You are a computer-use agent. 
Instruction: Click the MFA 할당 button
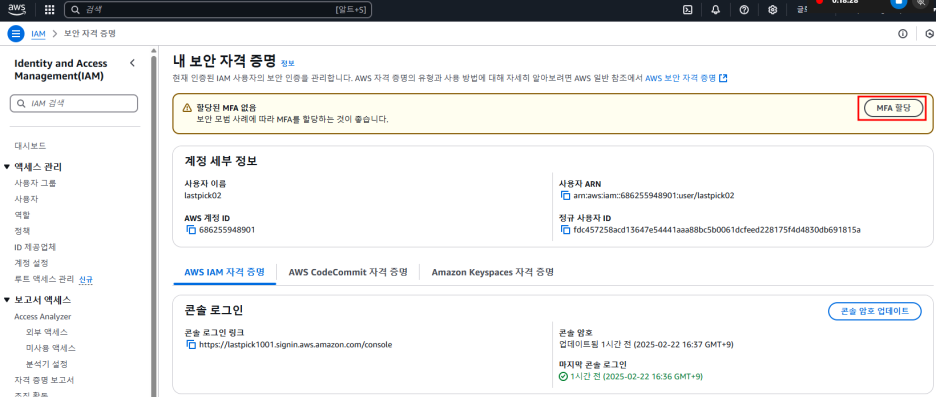coord(894,107)
